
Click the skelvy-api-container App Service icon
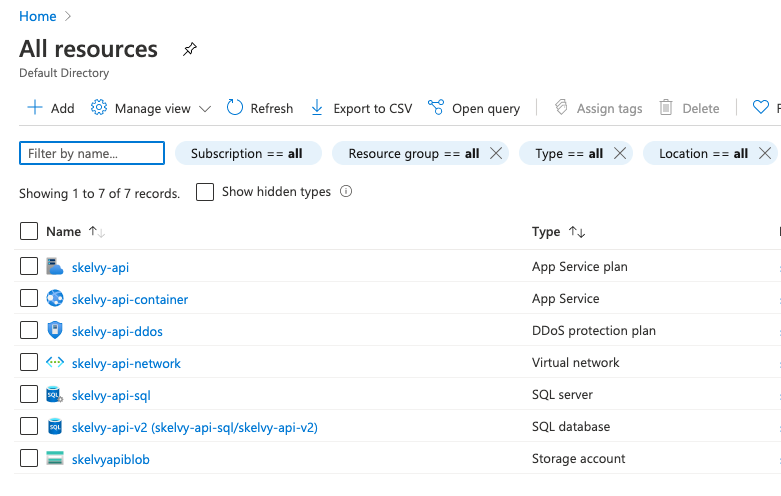(55, 299)
